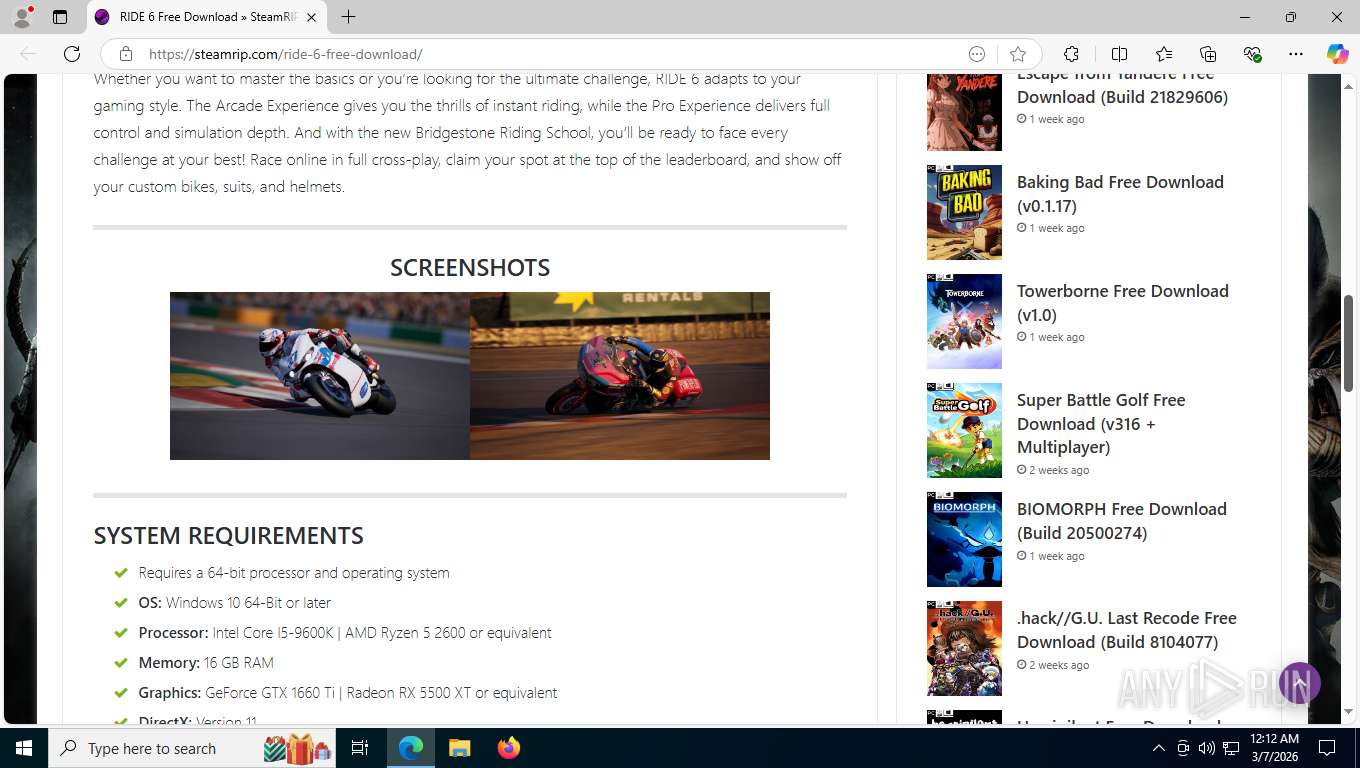The height and width of the screenshot is (768, 1360).
Task: Open the Windows Start menu
Action: (24, 748)
